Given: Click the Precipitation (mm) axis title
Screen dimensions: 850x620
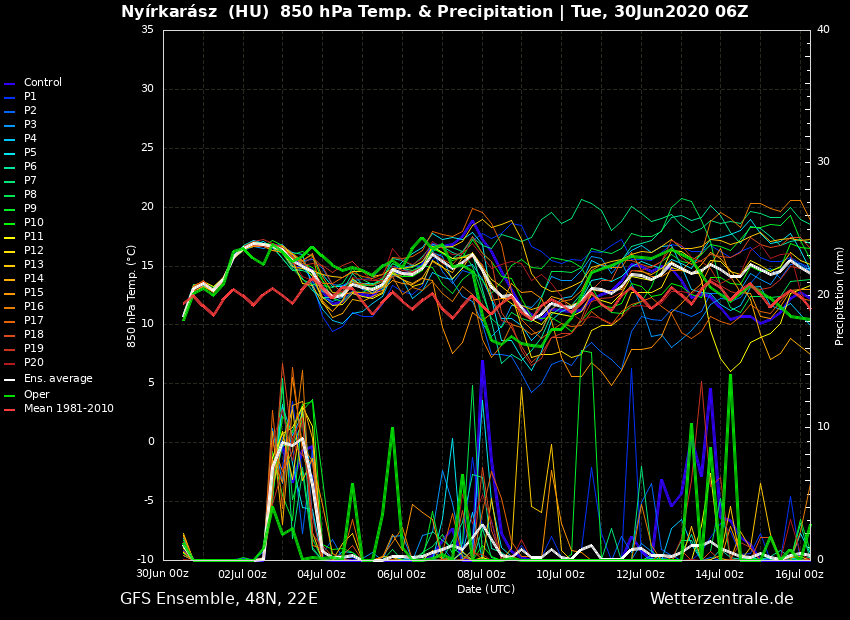Looking at the screenshot, I should pos(840,296).
